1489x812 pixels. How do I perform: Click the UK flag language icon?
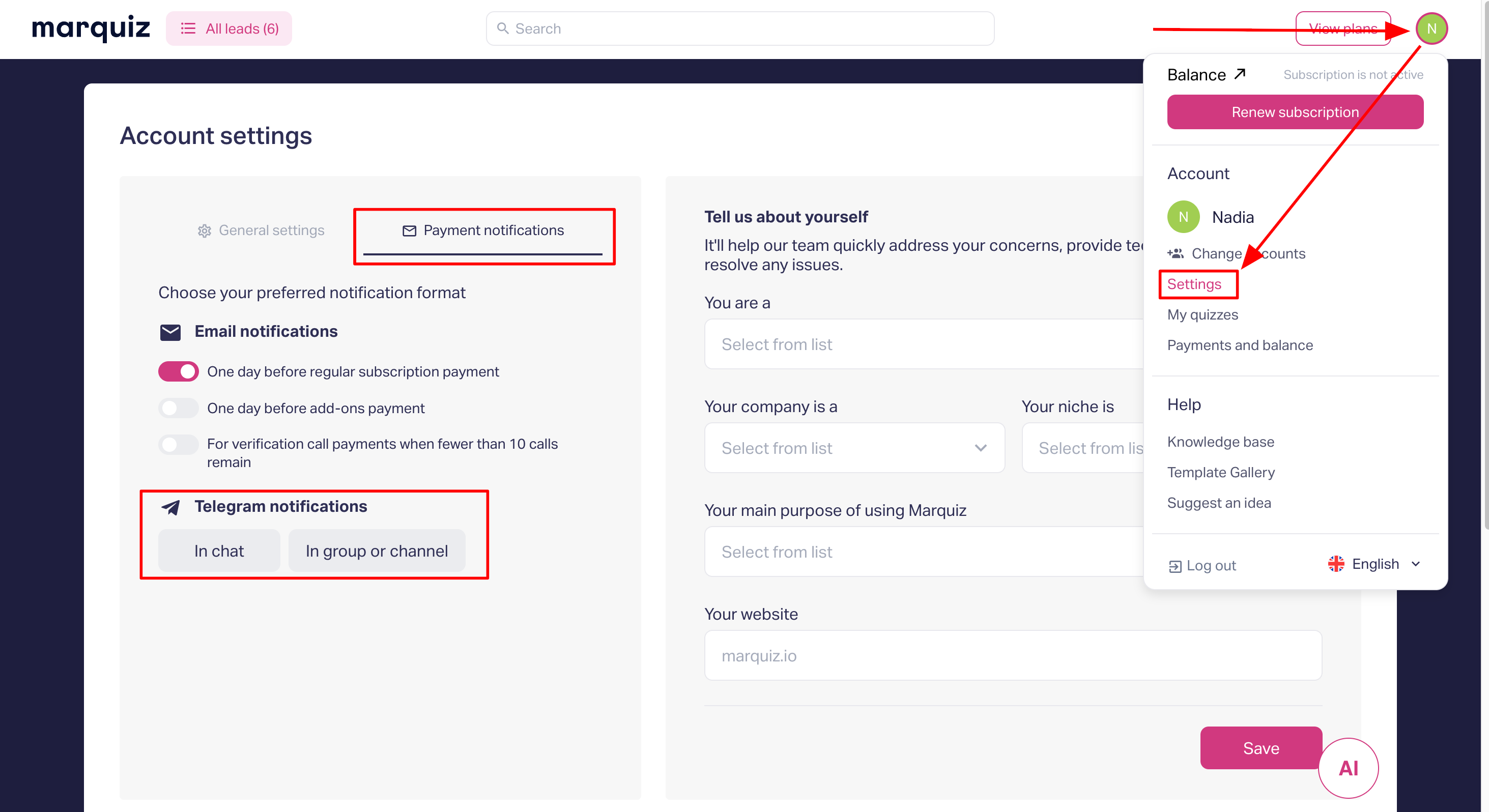pyautogui.click(x=1336, y=564)
